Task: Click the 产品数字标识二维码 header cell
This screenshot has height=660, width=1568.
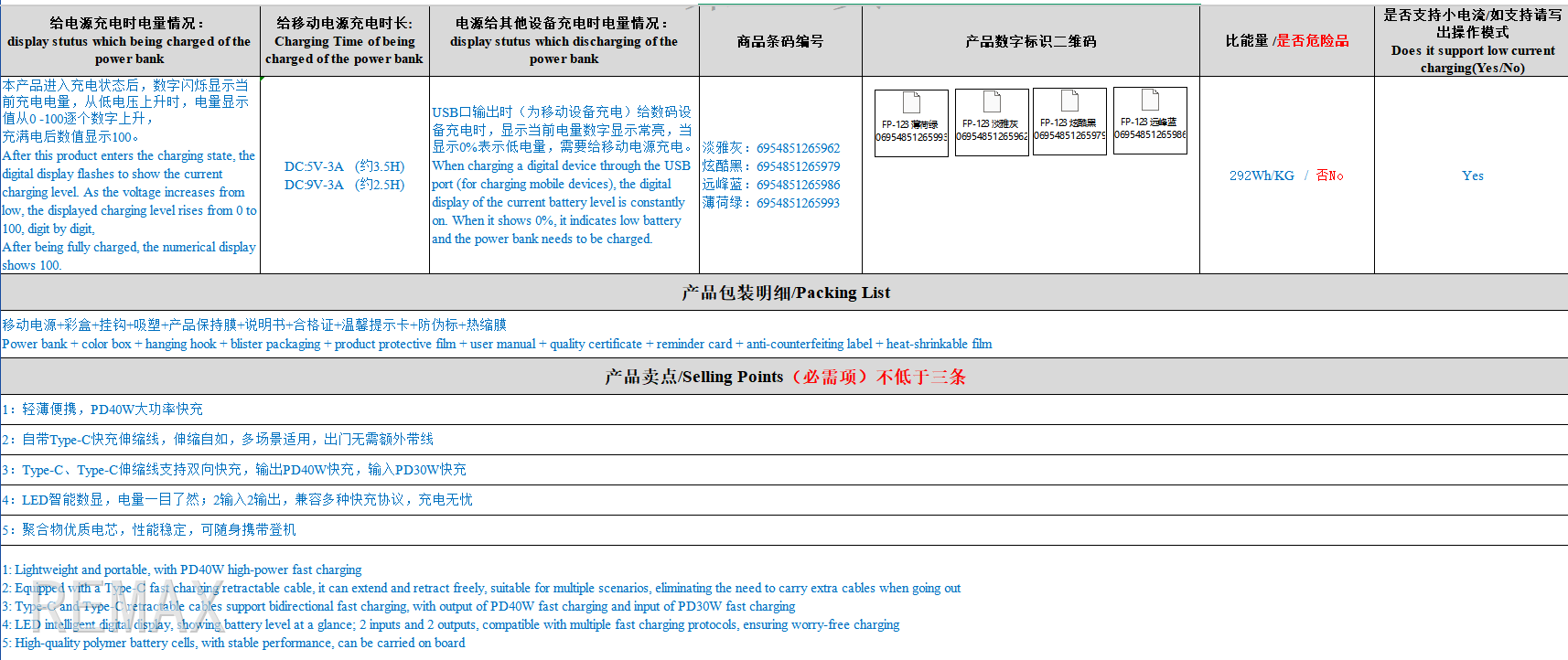Action: click(x=1030, y=41)
